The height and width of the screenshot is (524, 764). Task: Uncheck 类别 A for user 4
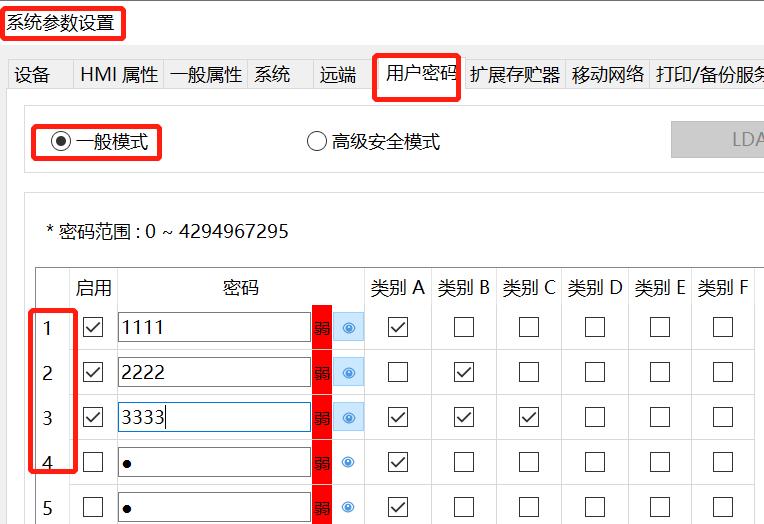tap(398, 462)
